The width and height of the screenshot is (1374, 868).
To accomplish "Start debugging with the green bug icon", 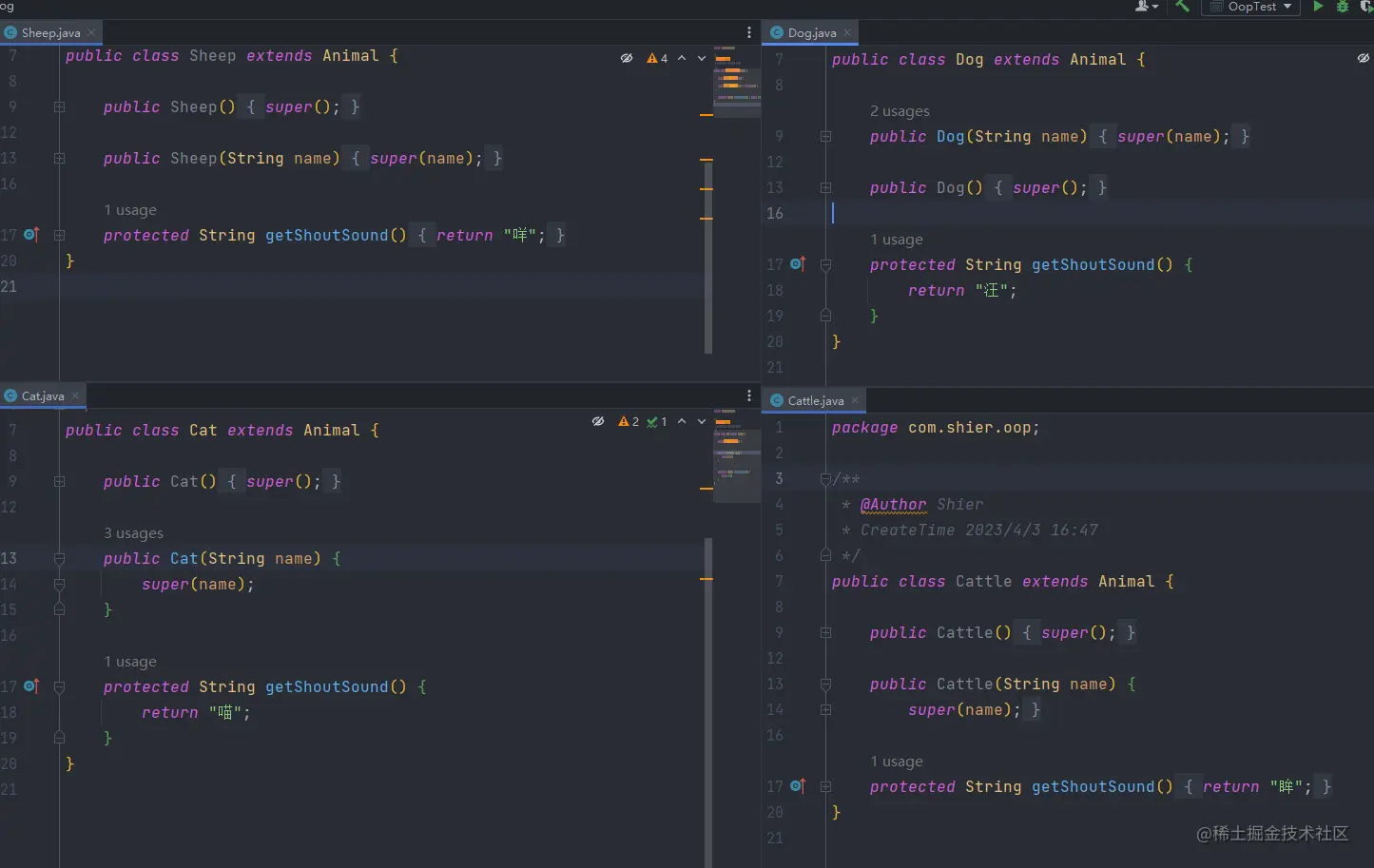I will coord(1343,6).
